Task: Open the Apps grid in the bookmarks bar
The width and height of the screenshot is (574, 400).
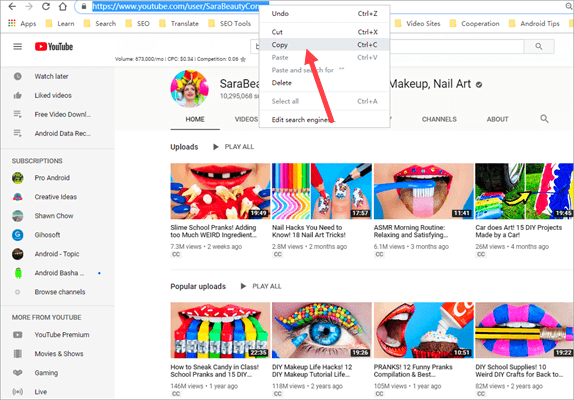Action: 22,23
